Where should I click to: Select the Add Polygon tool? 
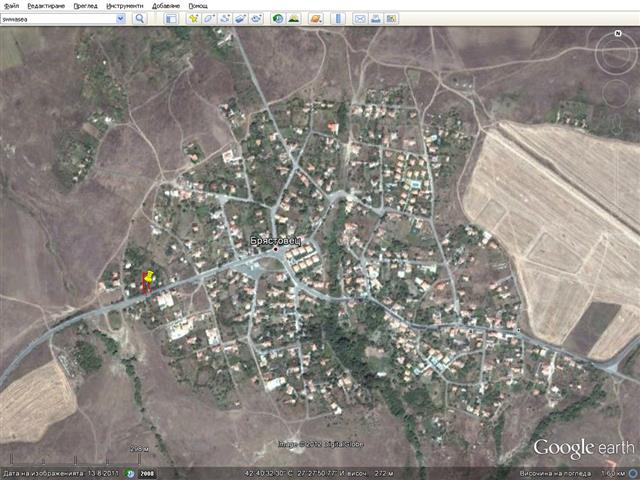click(209, 18)
